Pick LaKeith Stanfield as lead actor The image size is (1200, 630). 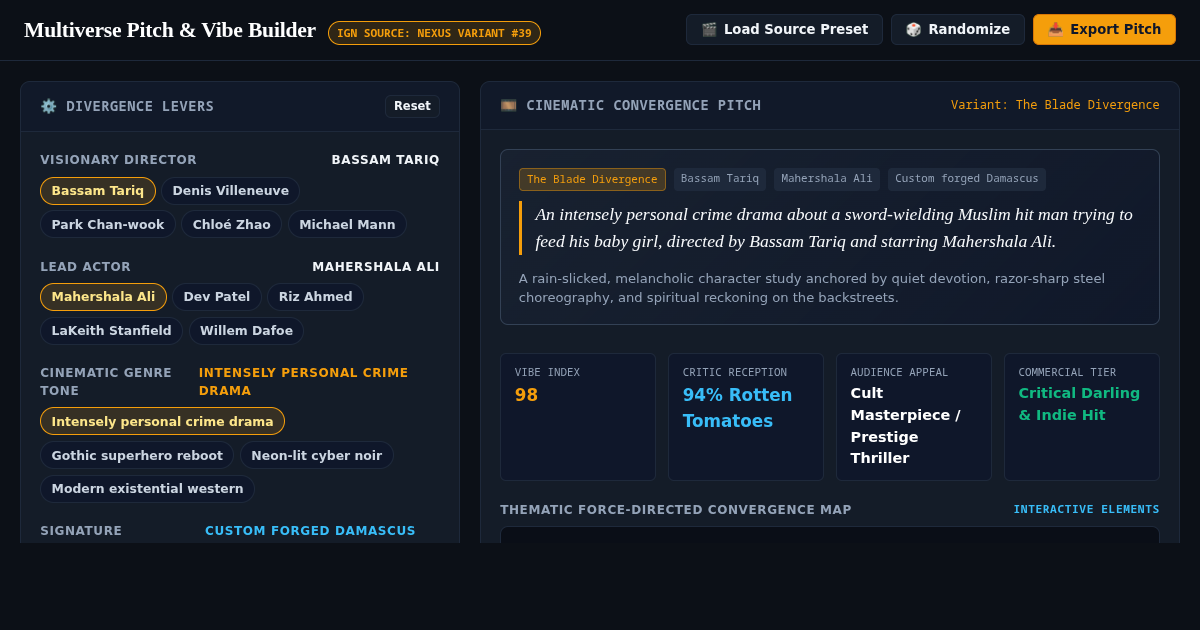click(111, 330)
